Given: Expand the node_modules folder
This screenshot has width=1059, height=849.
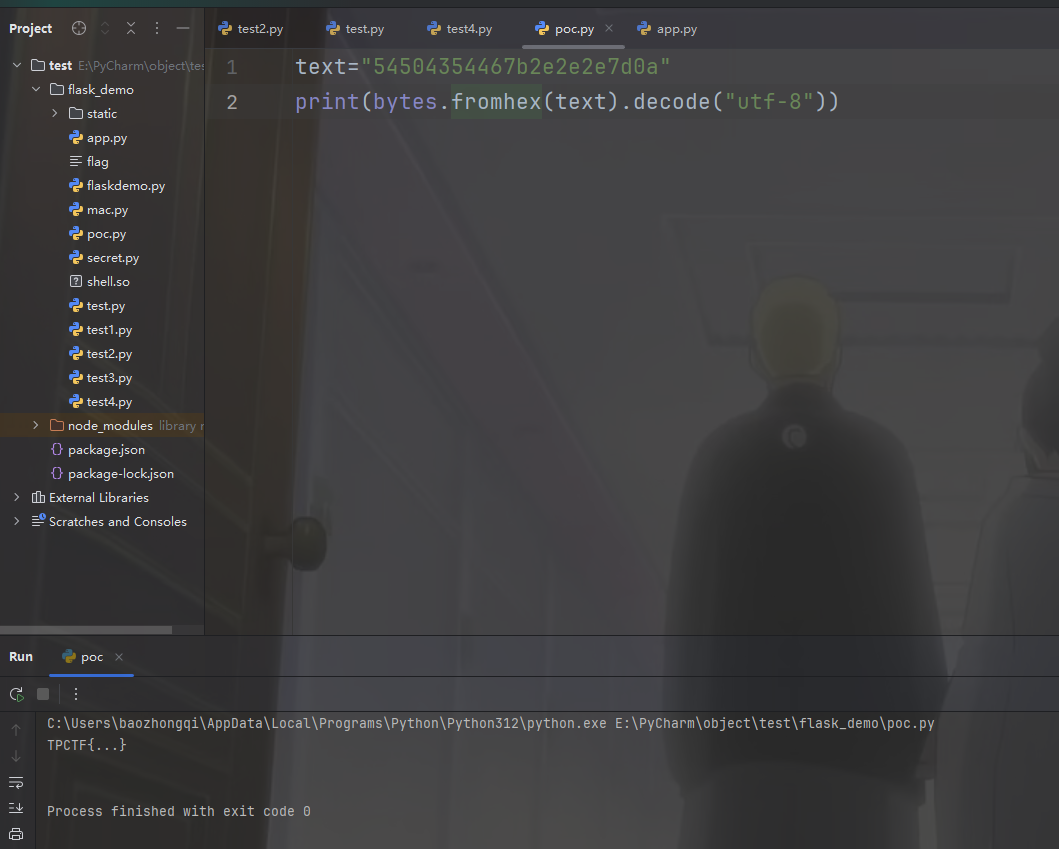Looking at the screenshot, I should coord(36,425).
